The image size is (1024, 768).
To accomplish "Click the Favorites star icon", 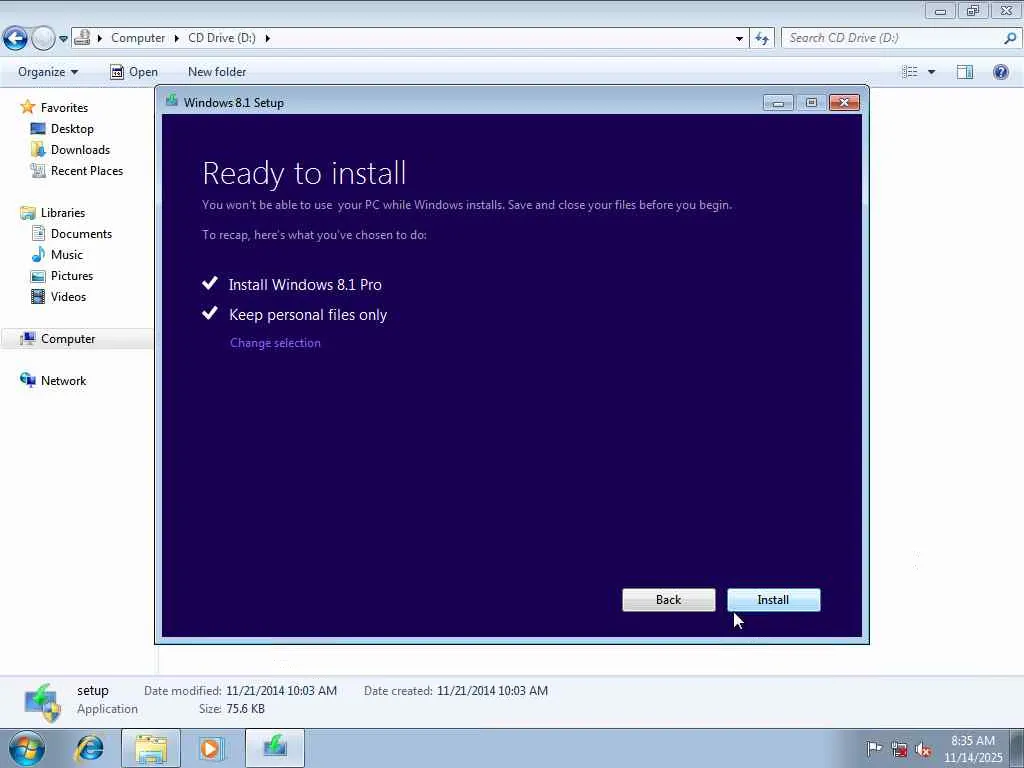I will [27, 107].
